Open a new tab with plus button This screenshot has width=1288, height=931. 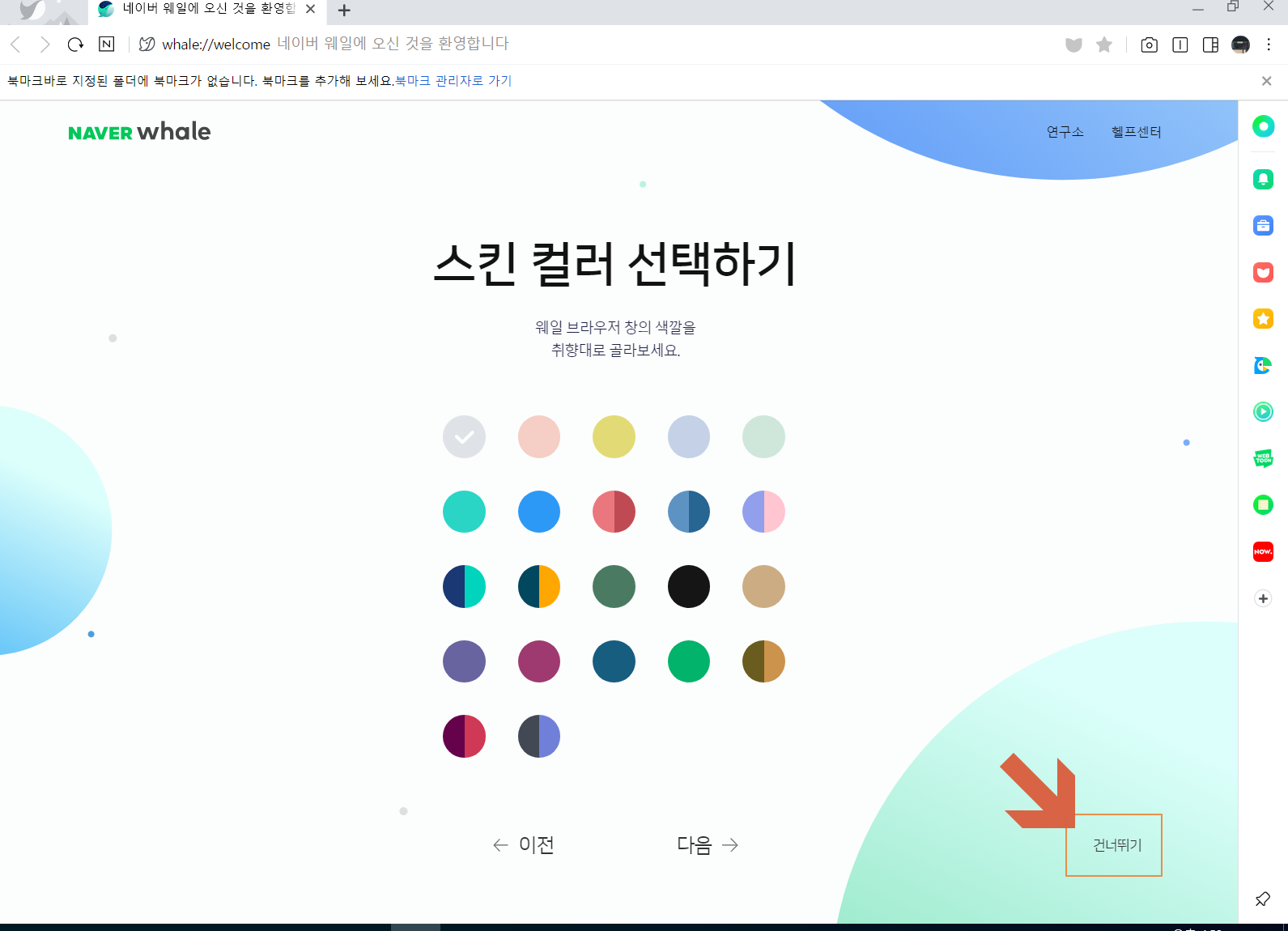pos(344,10)
